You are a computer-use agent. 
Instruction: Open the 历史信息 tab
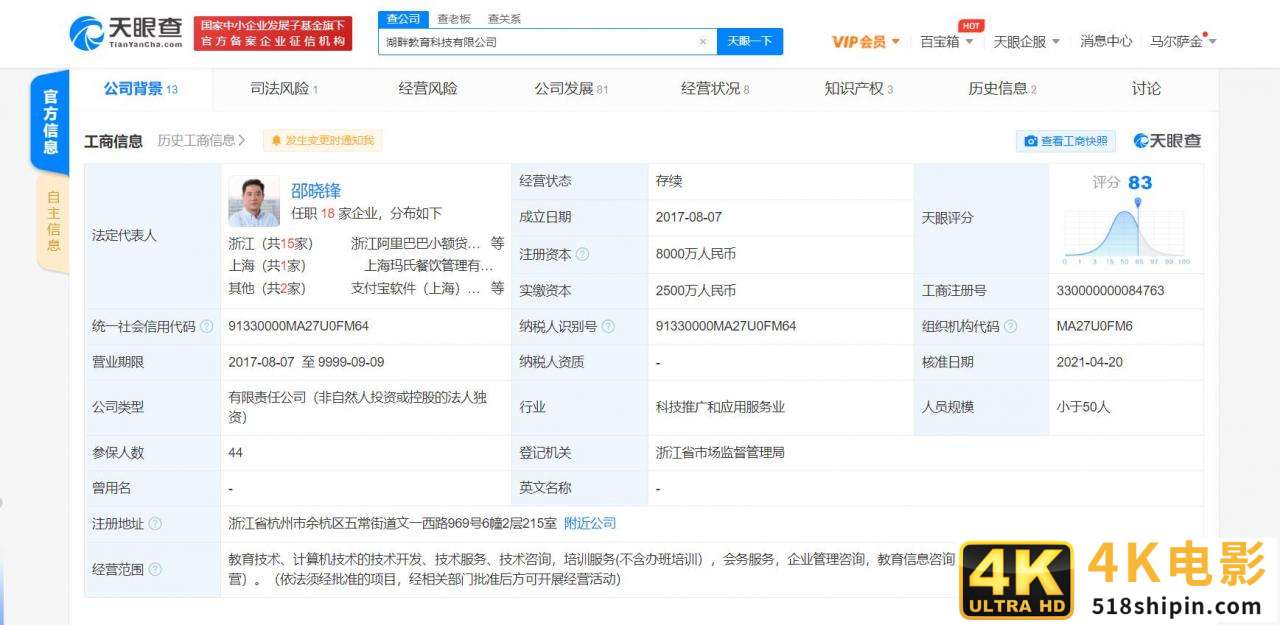coord(1002,89)
